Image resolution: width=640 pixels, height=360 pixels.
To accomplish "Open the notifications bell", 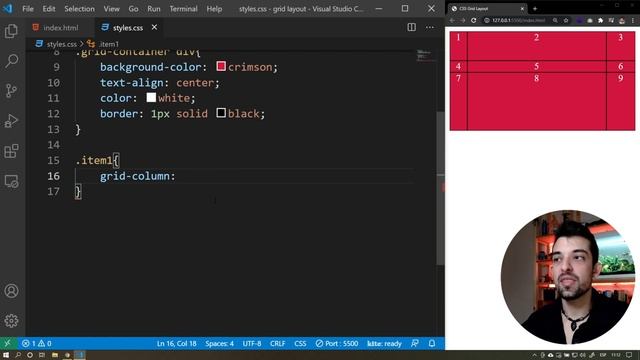I will coord(432,344).
